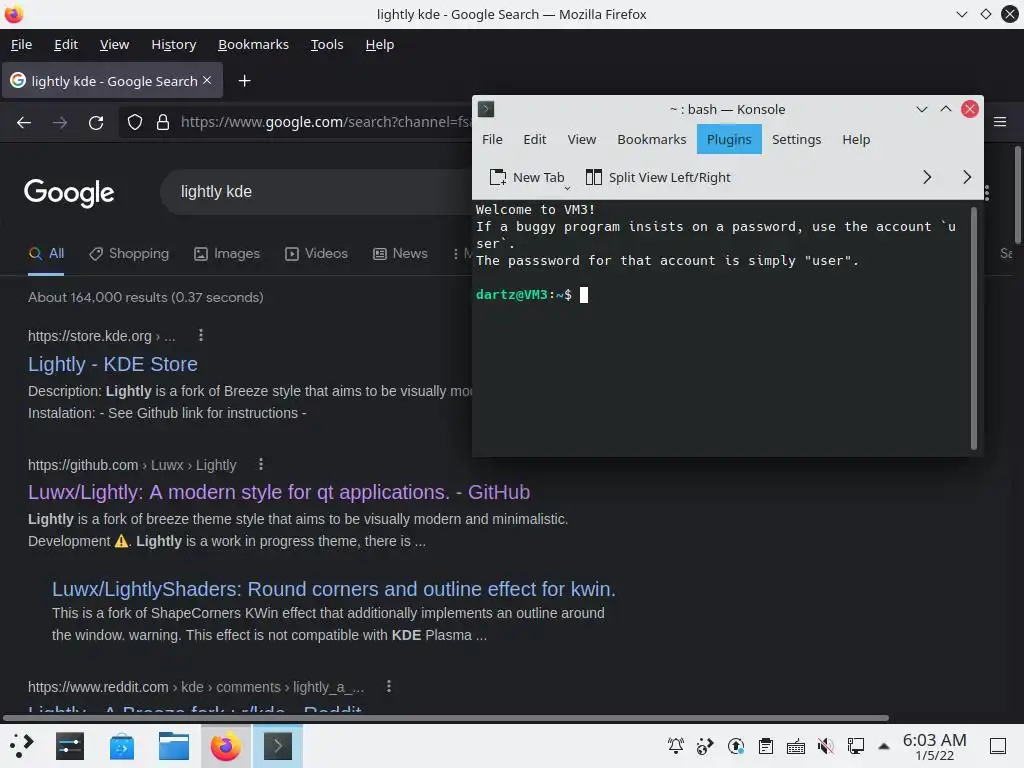The height and width of the screenshot is (768, 1024).
Task: Open Konsole Plugins menu
Action: (x=729, y=140)
